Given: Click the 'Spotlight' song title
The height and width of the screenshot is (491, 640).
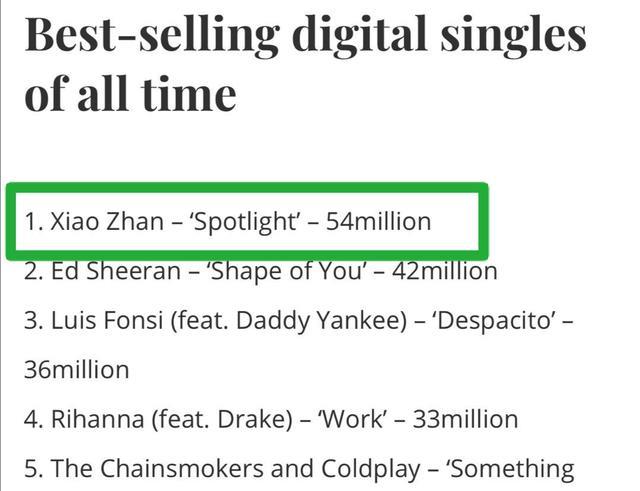Looking at the screenshot, I should pyautogui.click(x=245, y=222).
